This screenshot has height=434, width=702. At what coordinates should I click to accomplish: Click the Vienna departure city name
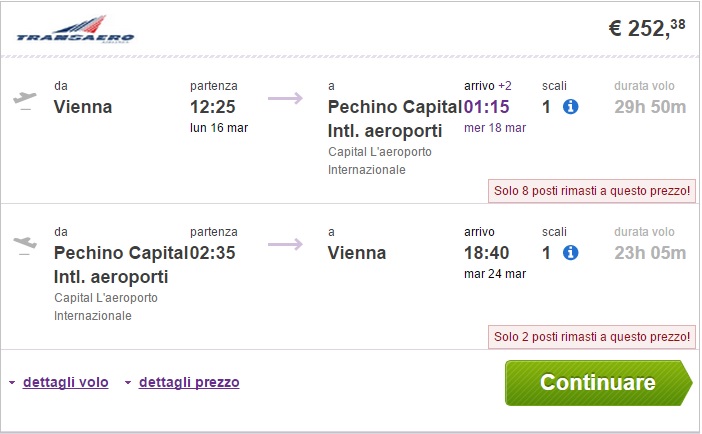pos(83,107)
